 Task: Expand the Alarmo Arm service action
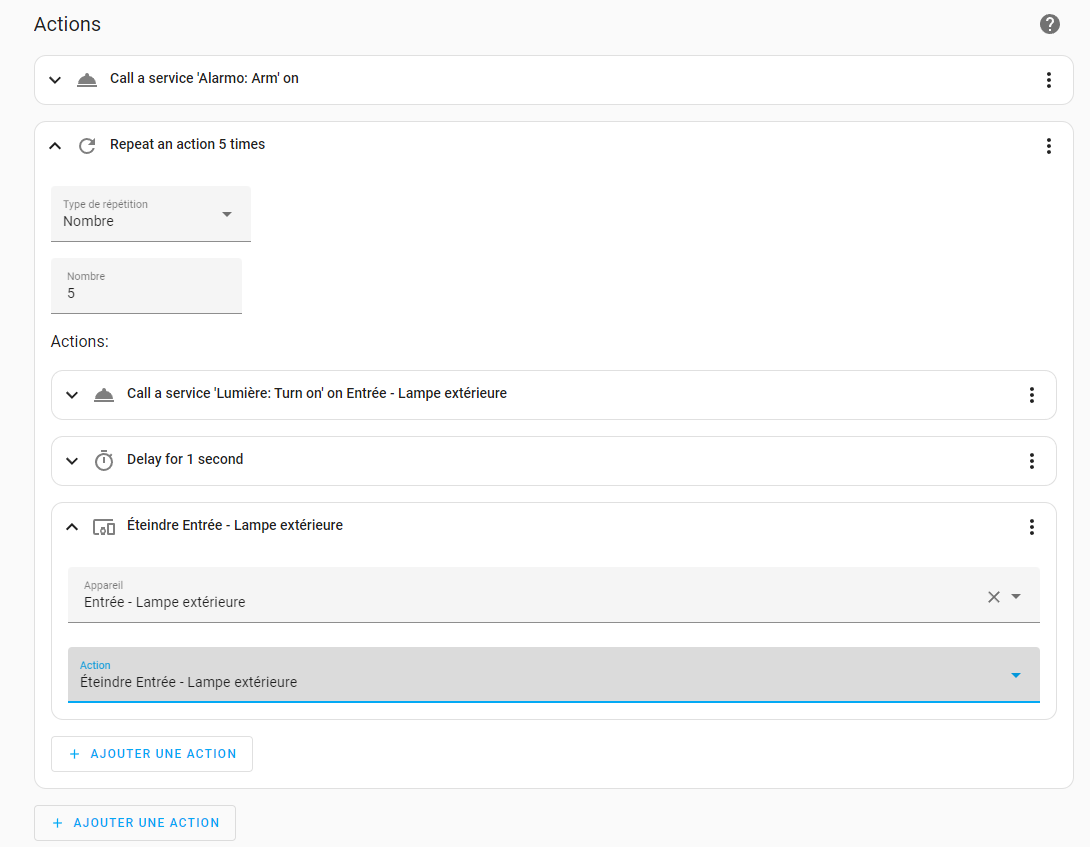coord(55,80)
